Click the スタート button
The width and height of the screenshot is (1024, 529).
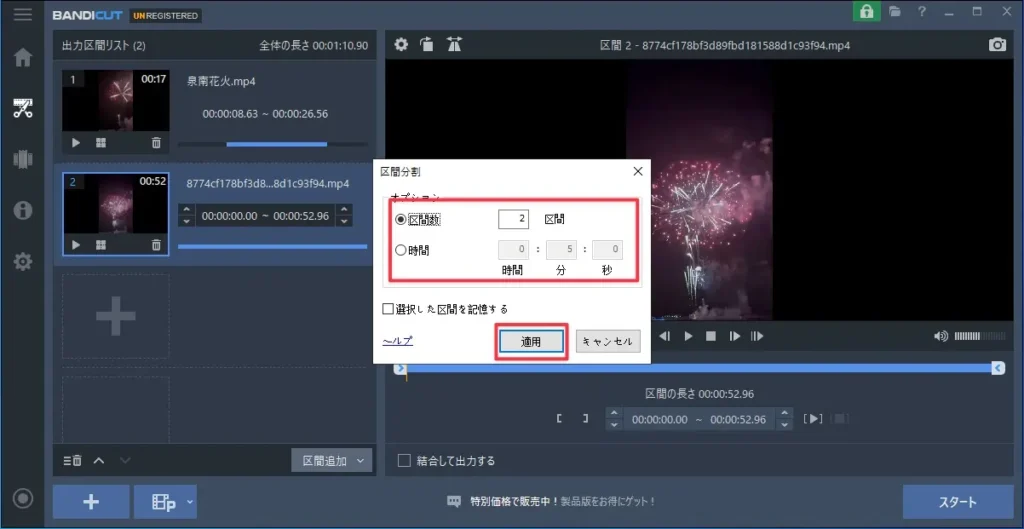click(x=958, y=502)
